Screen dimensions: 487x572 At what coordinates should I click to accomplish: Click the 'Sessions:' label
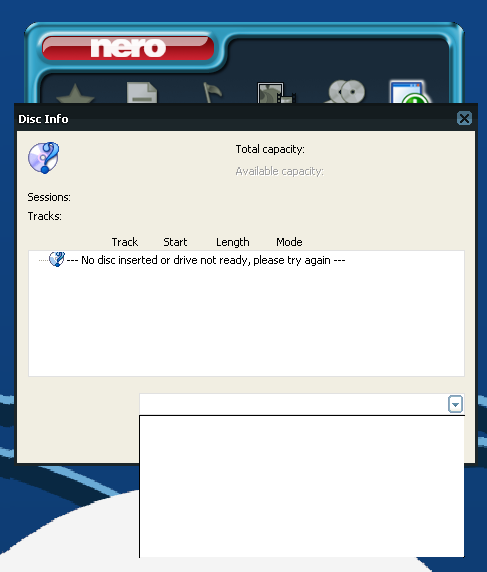(49, 197)
